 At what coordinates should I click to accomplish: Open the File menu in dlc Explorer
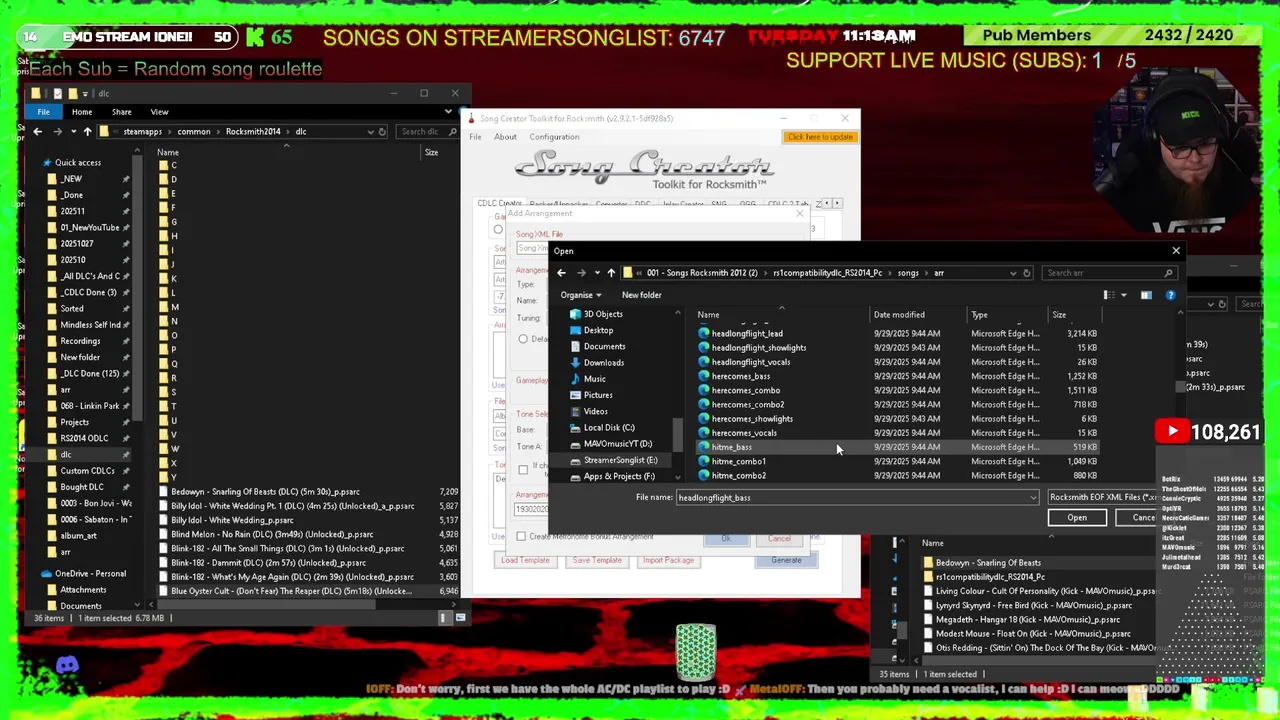[x=43, y=112]
